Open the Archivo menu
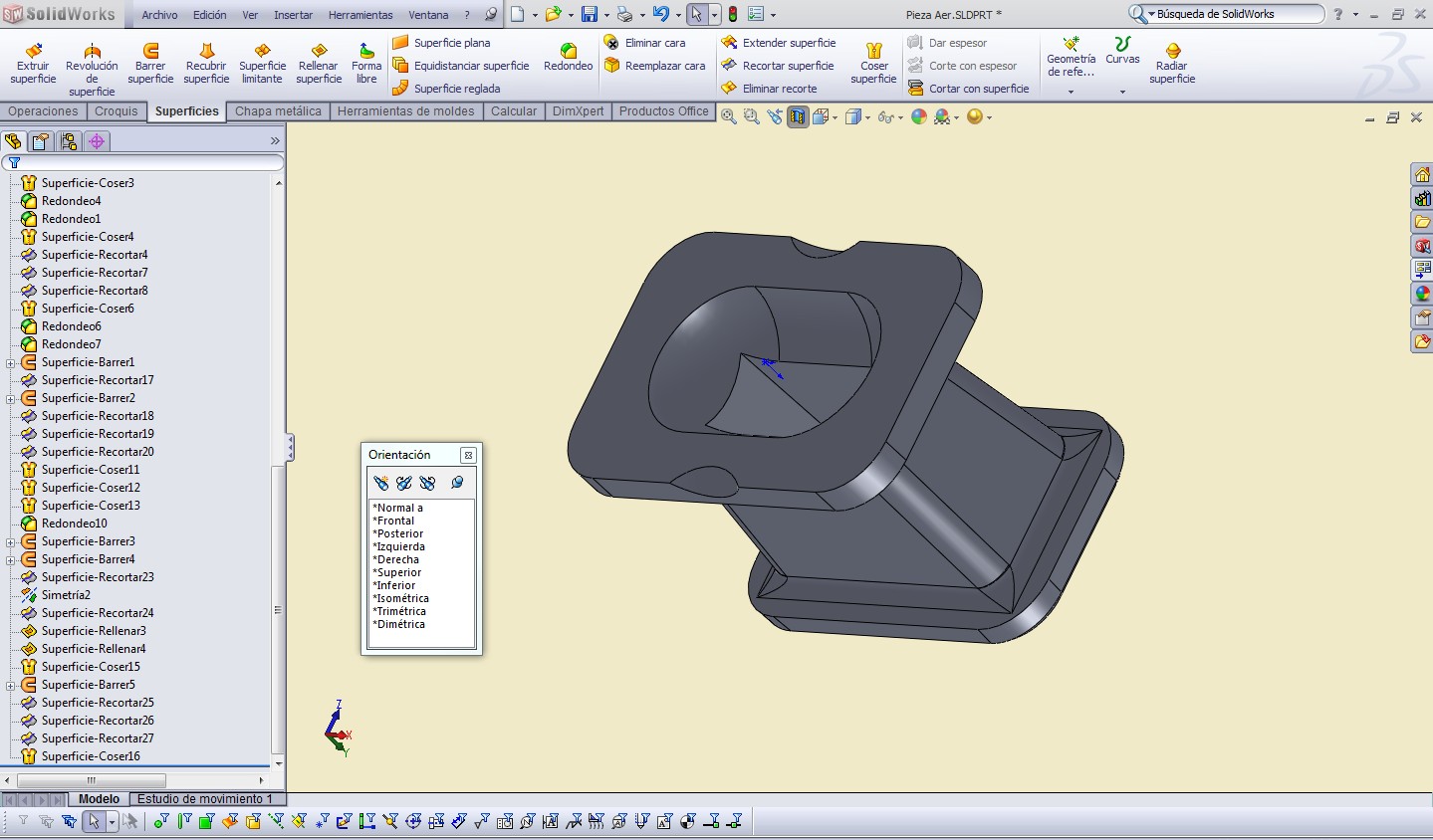This screenshot has height=840, width=1433. tap(159, 15)
